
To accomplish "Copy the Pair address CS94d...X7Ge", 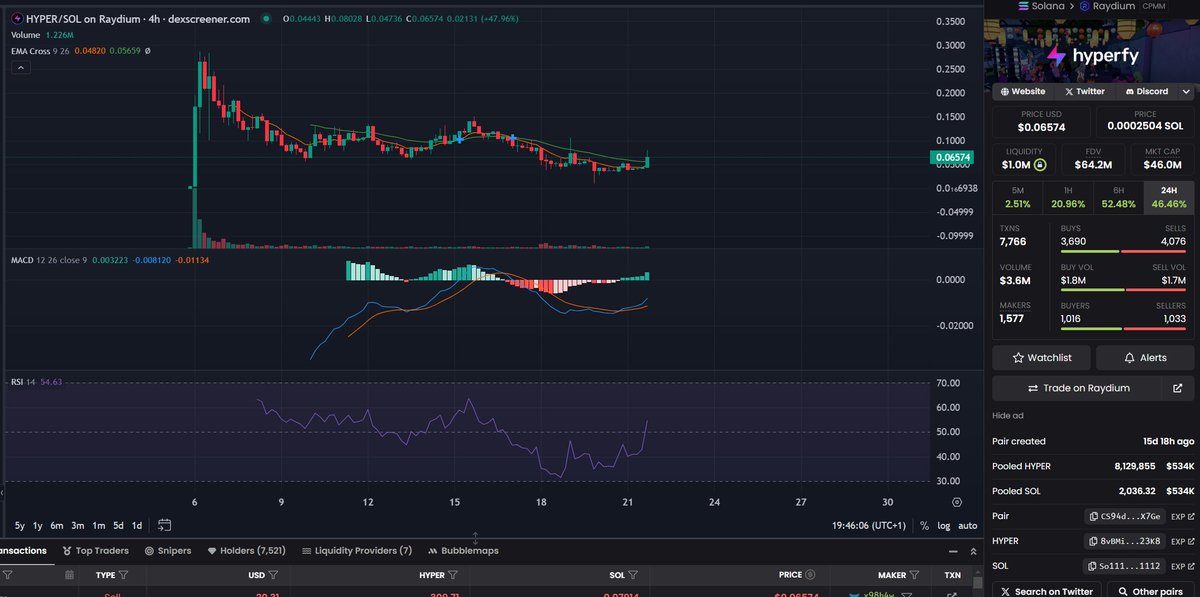I will click(1125, 516).
